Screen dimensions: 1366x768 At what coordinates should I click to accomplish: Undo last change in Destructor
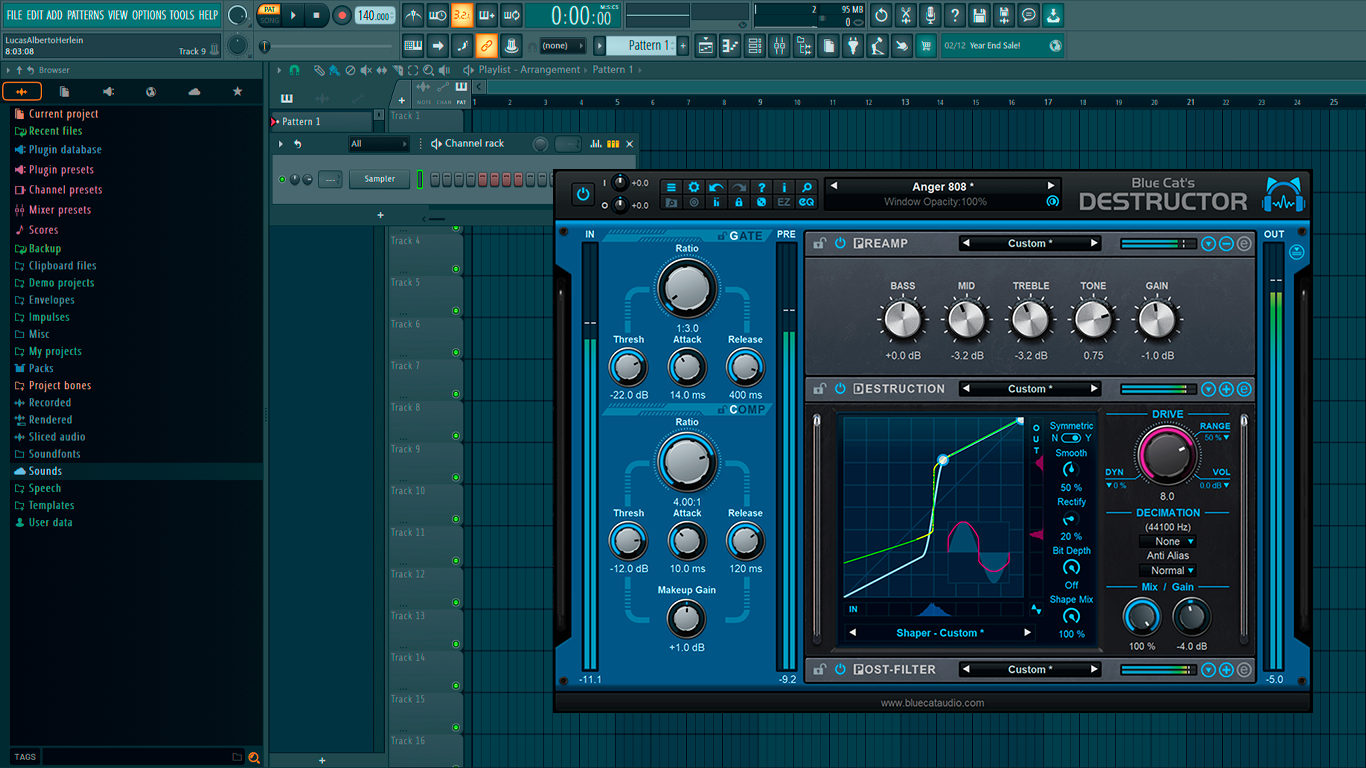coord(716,187)
